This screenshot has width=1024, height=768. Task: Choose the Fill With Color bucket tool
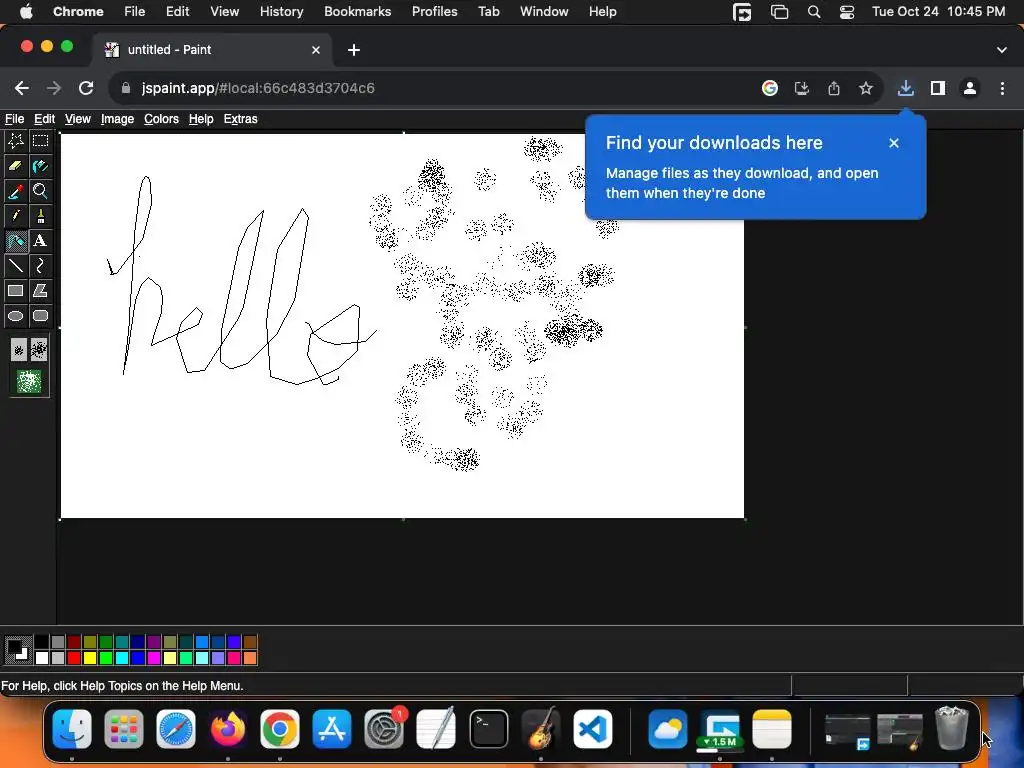tap(40, 166)
